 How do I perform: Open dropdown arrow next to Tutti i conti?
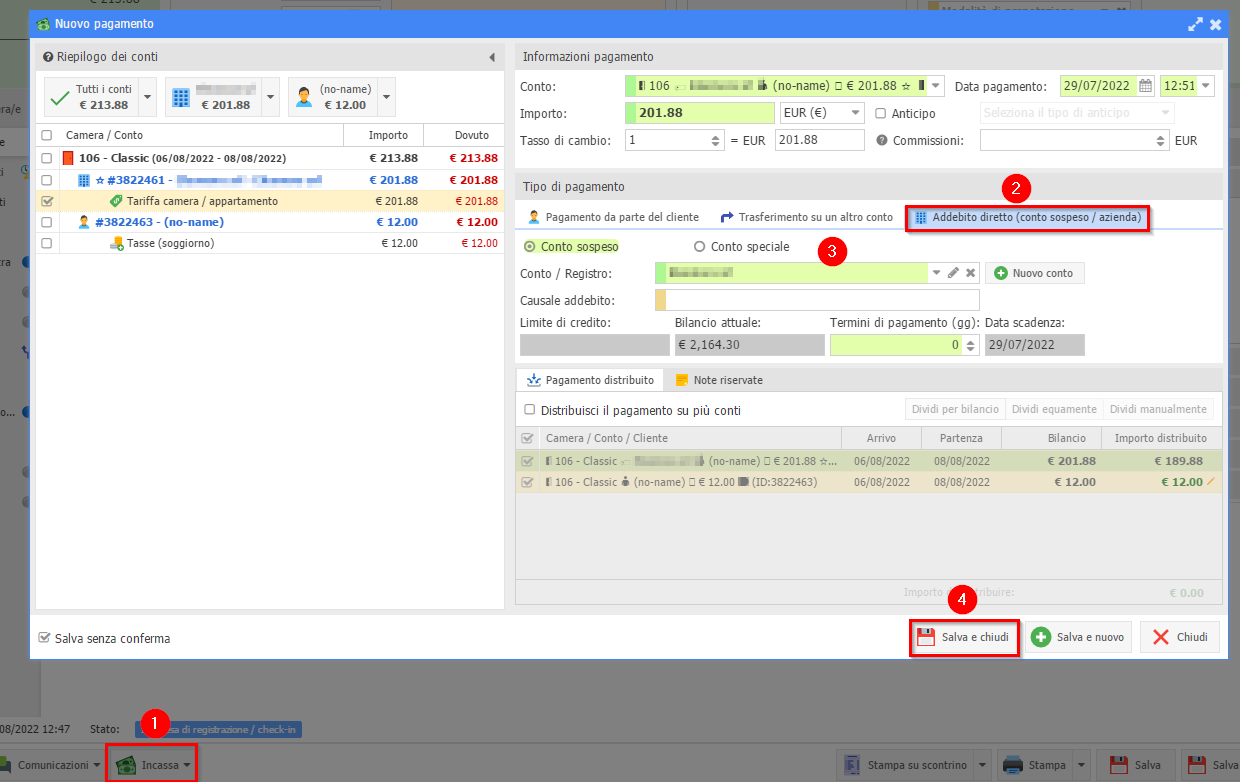(x=148, y=97)
